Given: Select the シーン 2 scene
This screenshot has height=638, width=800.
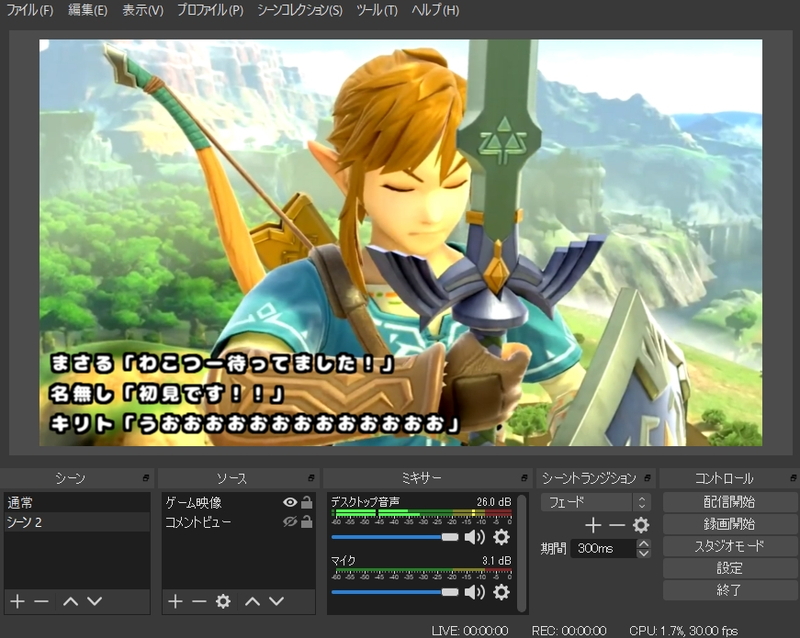Looking at the screenshot, I should [x=77, y=522].
